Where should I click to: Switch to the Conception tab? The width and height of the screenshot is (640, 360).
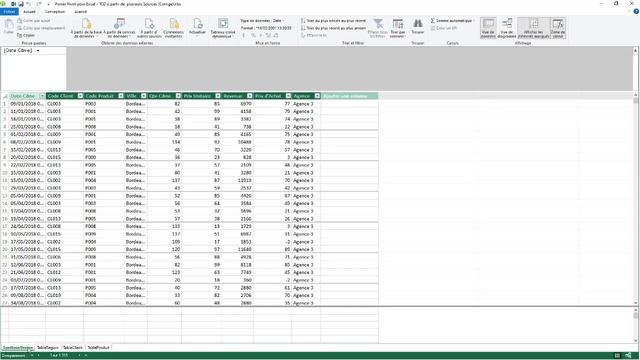[55, 11]
